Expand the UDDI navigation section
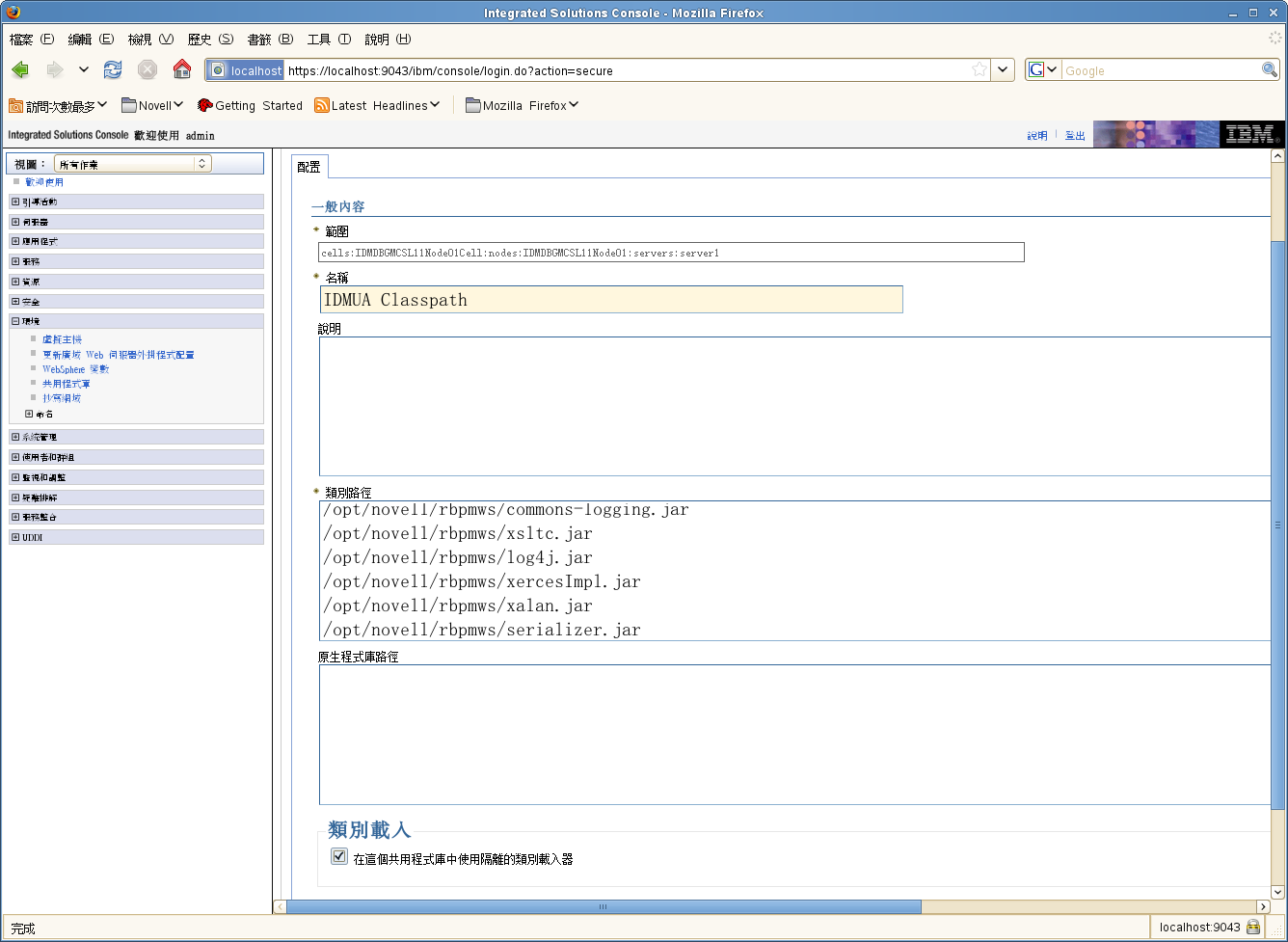The height and width of the screenshot is (942, 1288). pyautogui.click(x=15, y=537)
